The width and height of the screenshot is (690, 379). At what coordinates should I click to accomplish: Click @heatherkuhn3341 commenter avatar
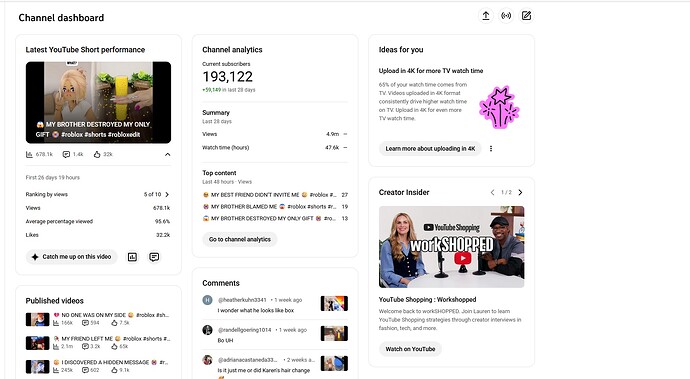click(x=207, y=300)
